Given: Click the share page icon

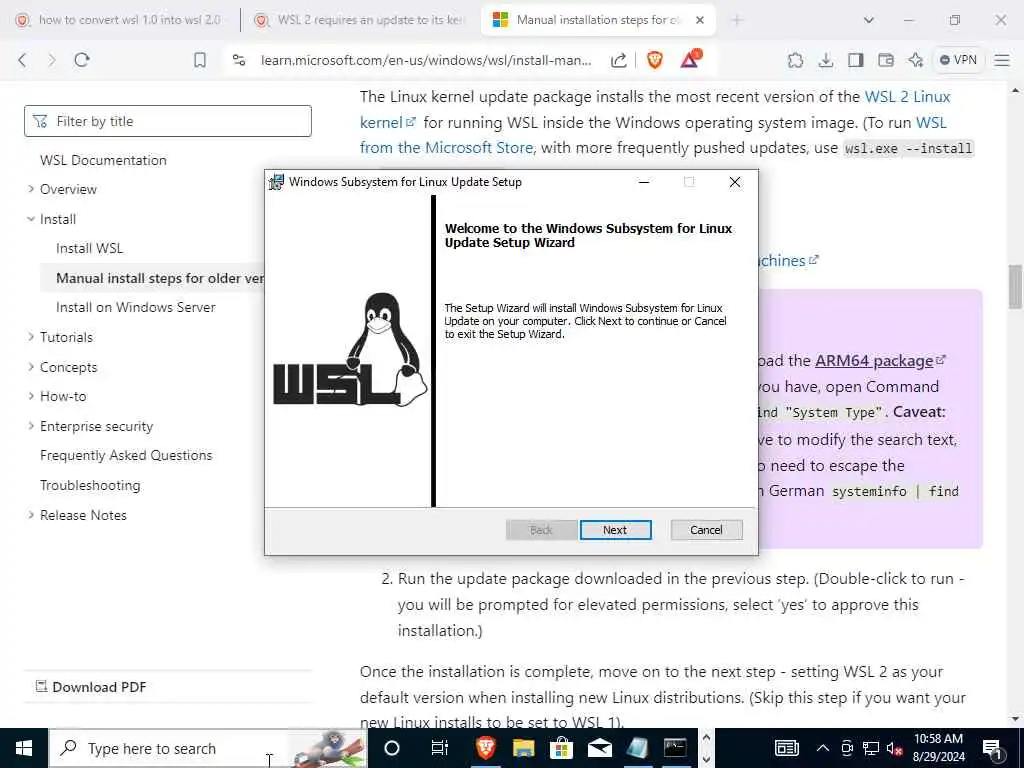Looking at the screenshot, I should [618, 60].
